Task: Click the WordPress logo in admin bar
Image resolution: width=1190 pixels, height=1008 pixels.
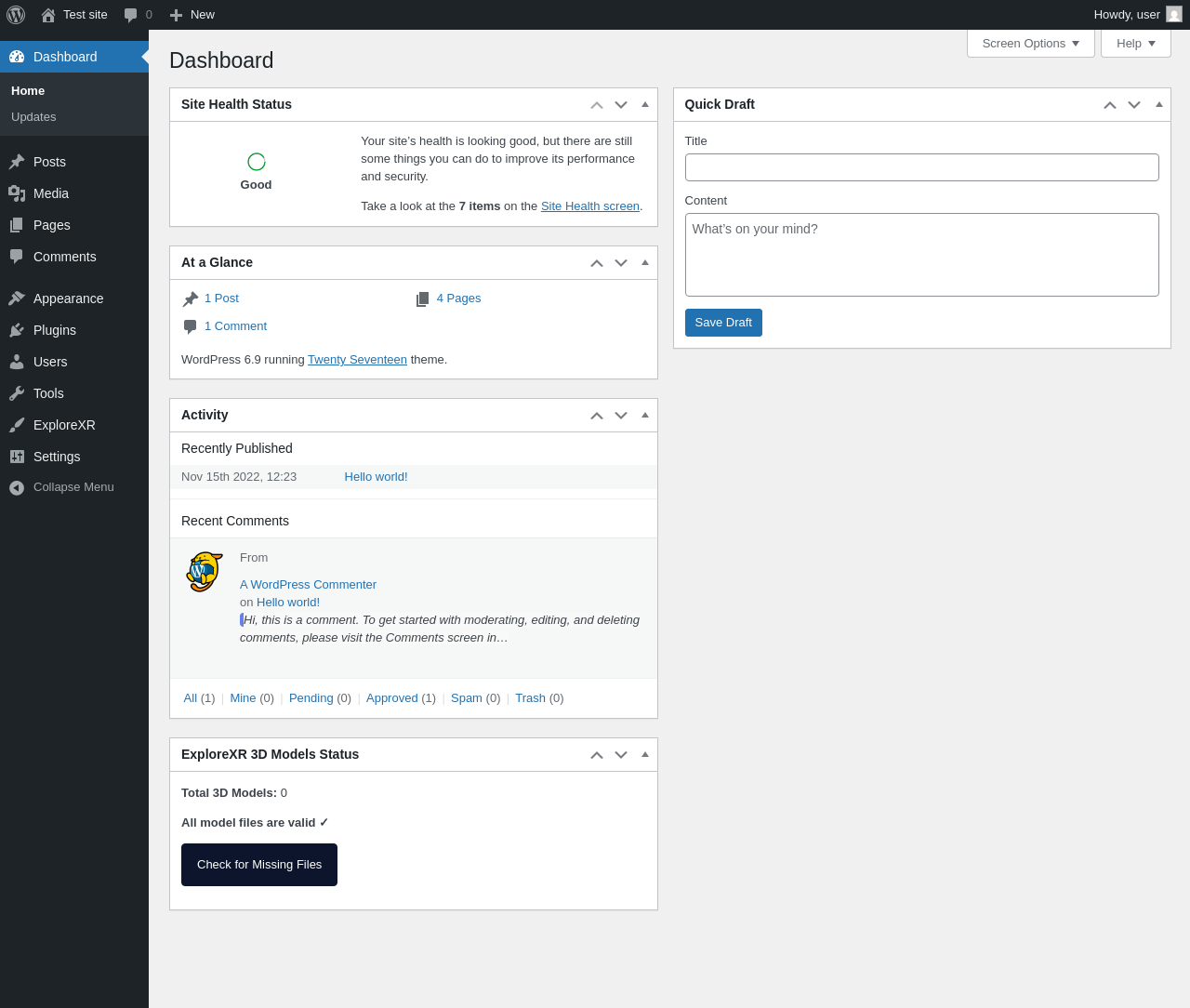Action: coord(16,15)
